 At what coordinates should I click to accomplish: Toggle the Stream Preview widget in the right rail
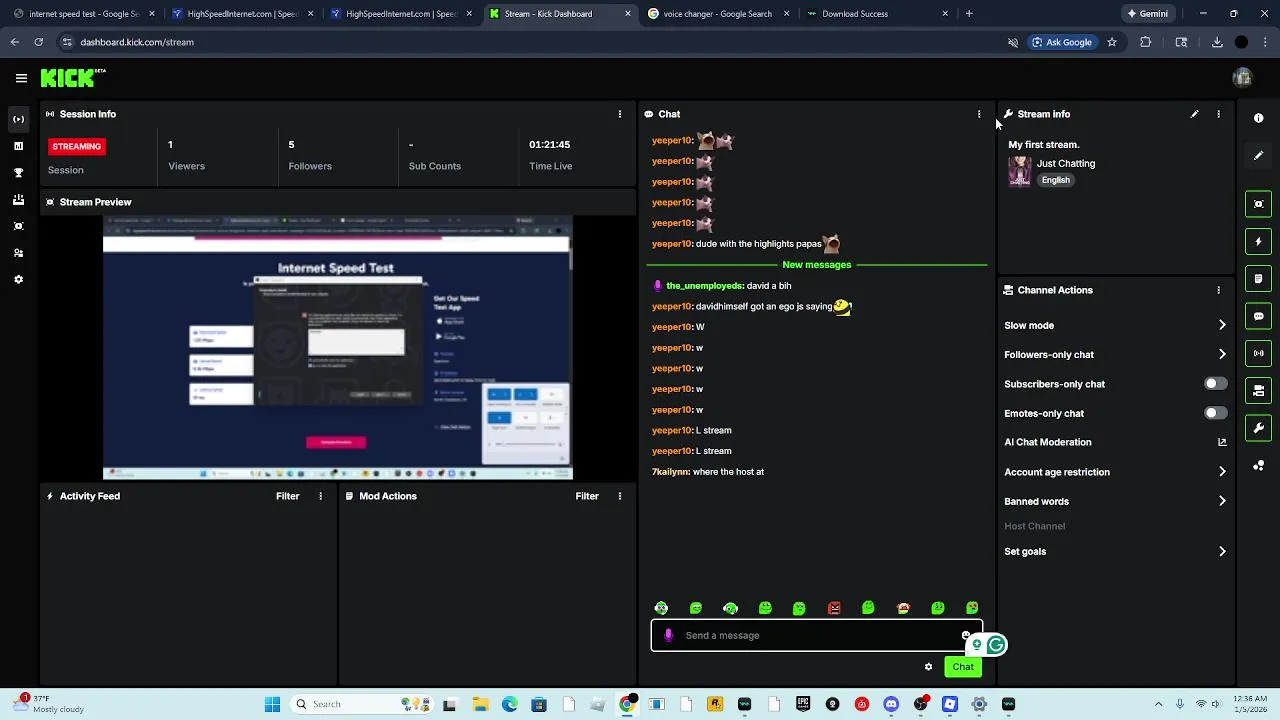[1258, 204]
